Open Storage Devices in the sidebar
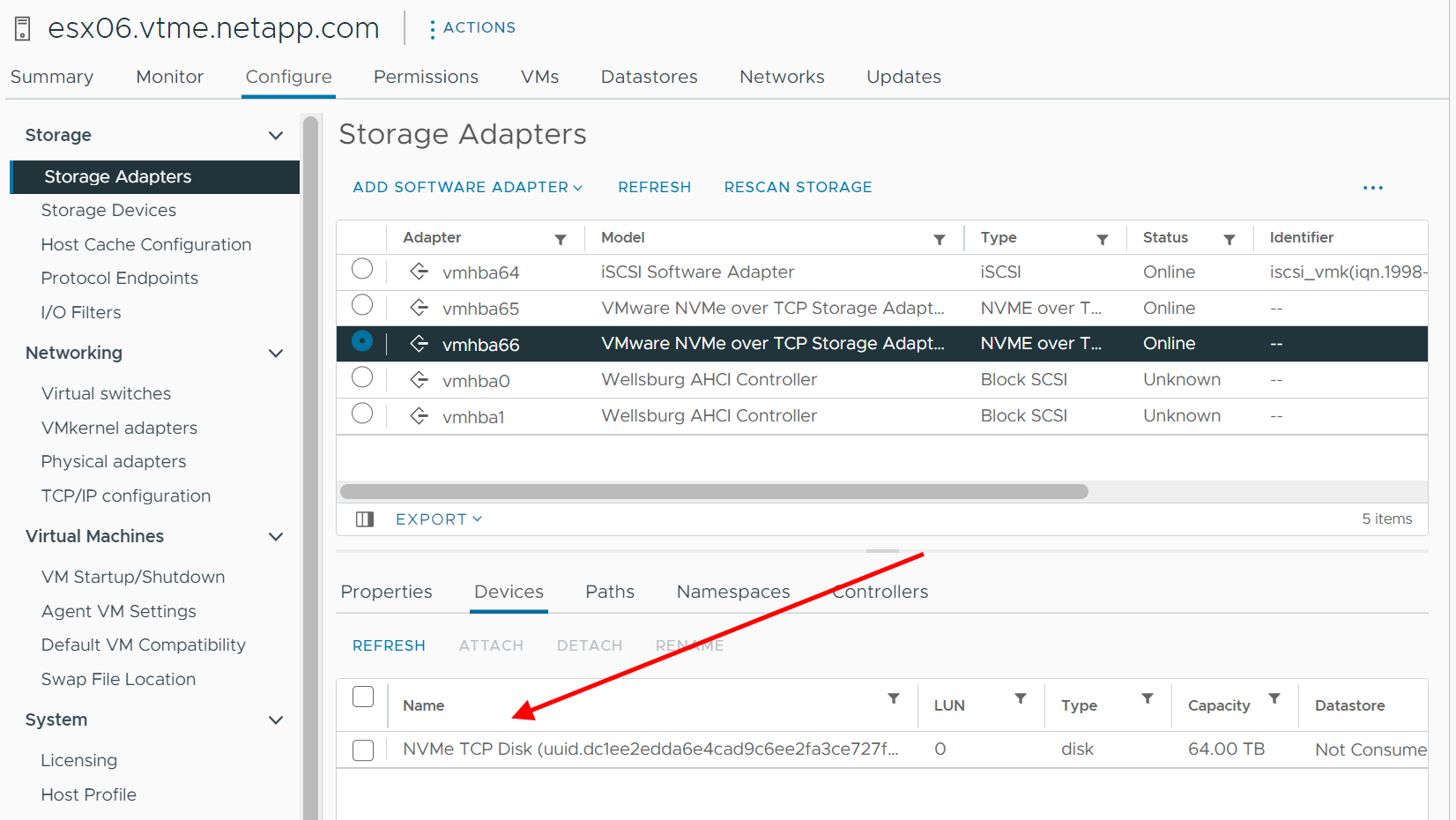The width and height of the screenshot is (1456, 820). pos(108,210)
